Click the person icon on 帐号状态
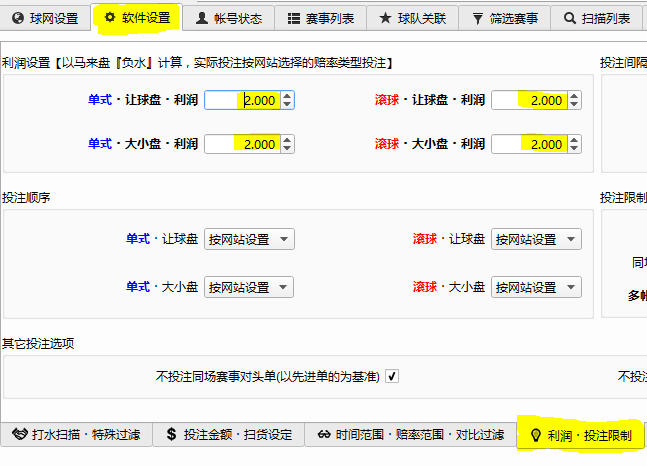The image size is (647, 466). [202, 18]
